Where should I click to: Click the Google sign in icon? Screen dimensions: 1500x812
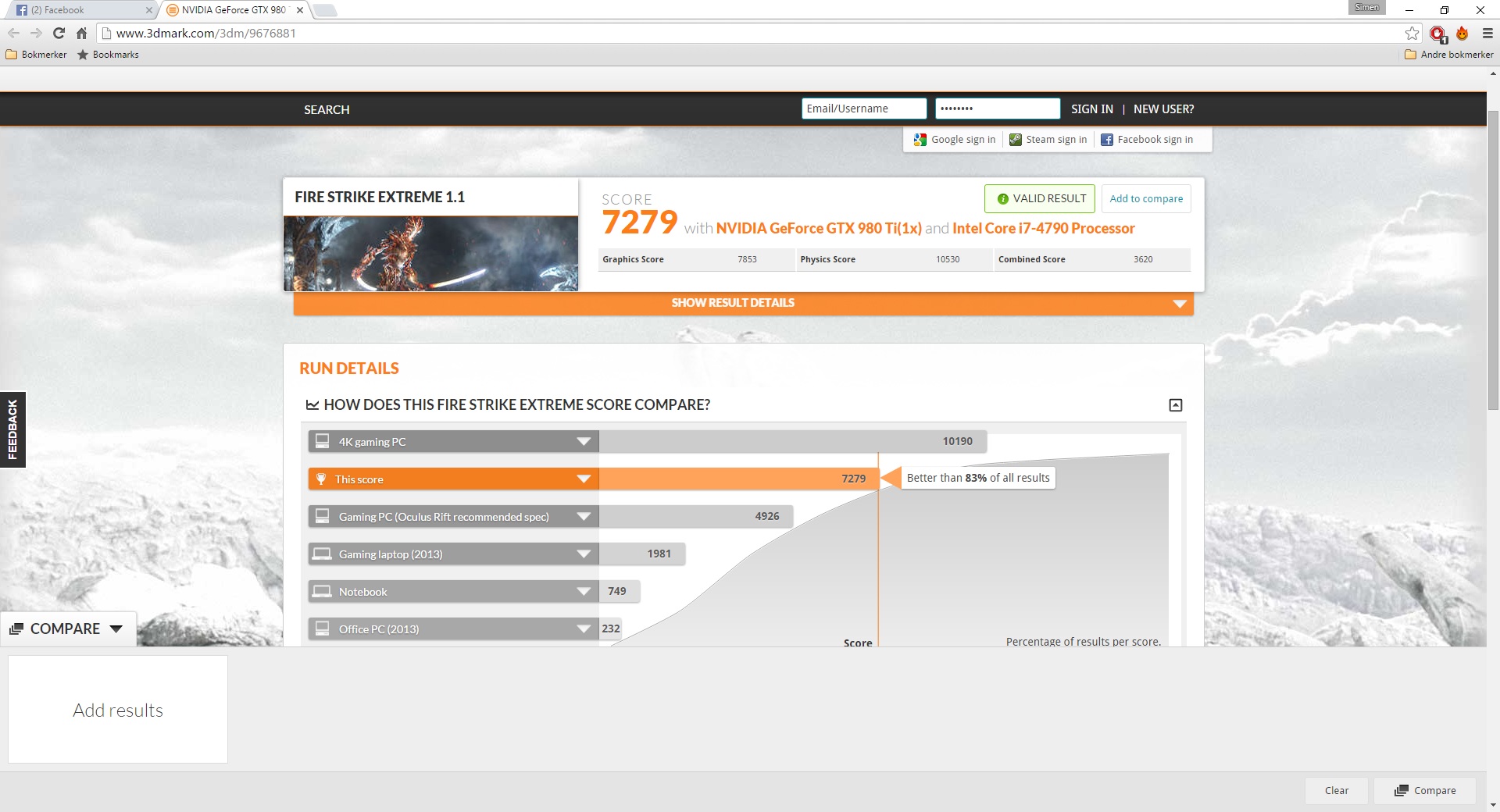pyautogui.click(x=920, y=140)
